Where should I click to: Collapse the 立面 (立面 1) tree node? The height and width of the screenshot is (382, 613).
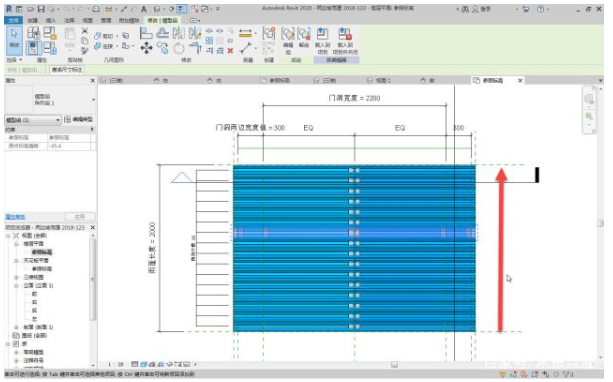(x=16, y=285)
